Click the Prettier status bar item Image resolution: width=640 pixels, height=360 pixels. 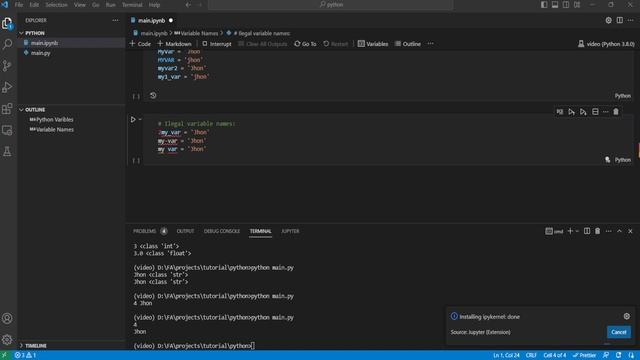click(x=584, y=355)
